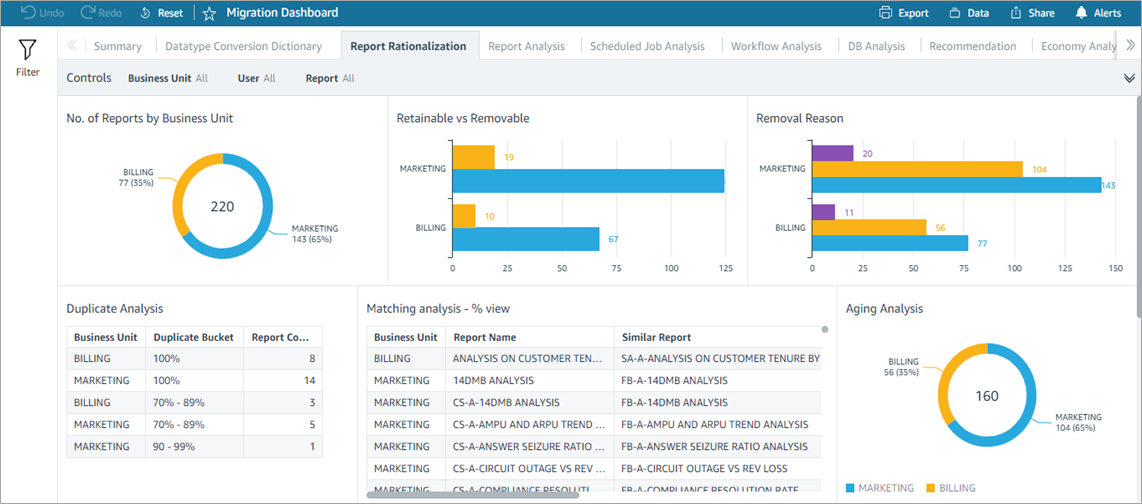Open the Report control dropdown
Viewport: 1142px width, 504px height.
tap(330, 78)
